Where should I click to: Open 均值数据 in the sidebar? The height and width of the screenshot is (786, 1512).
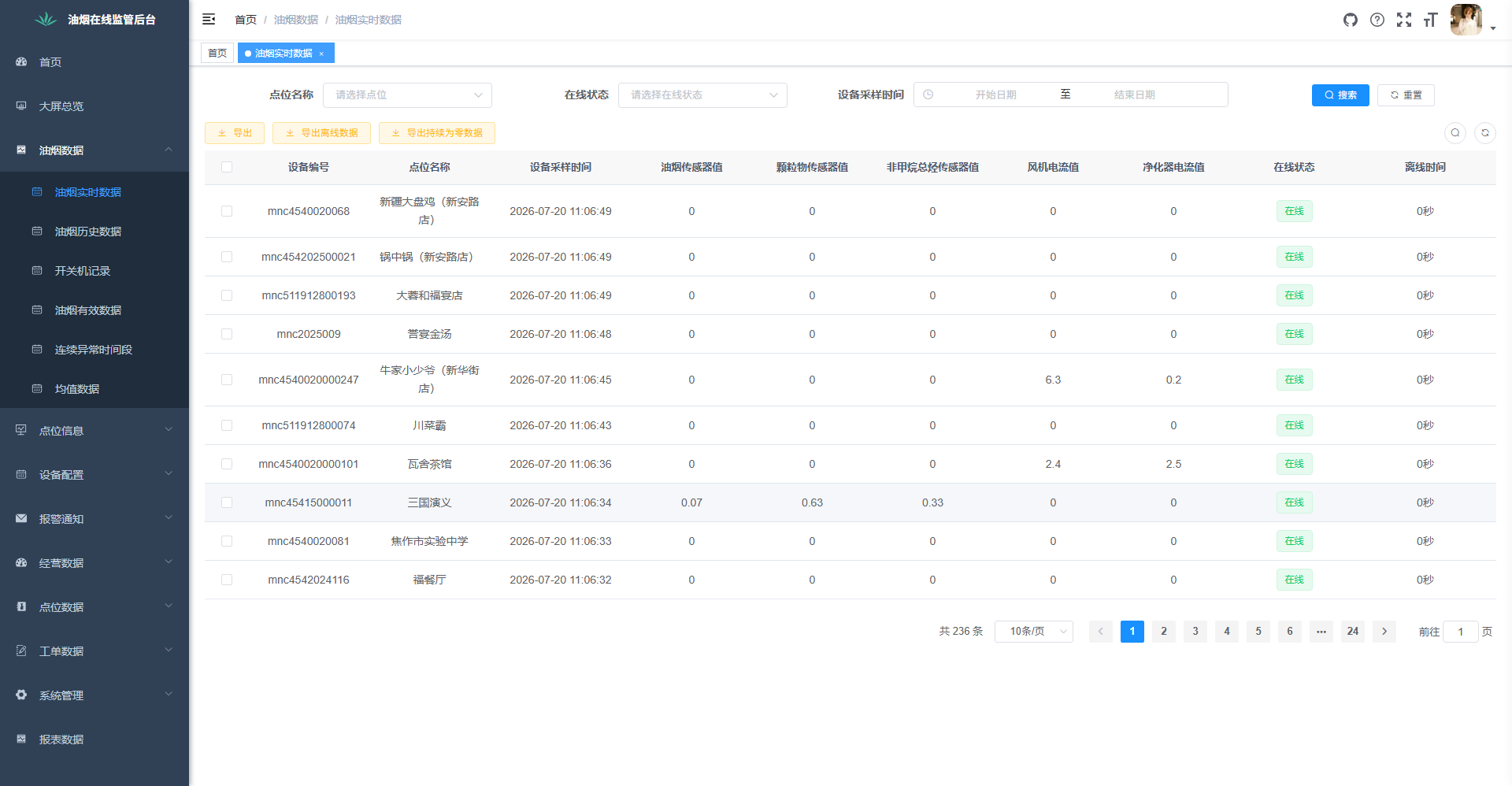tap(94, 389)
